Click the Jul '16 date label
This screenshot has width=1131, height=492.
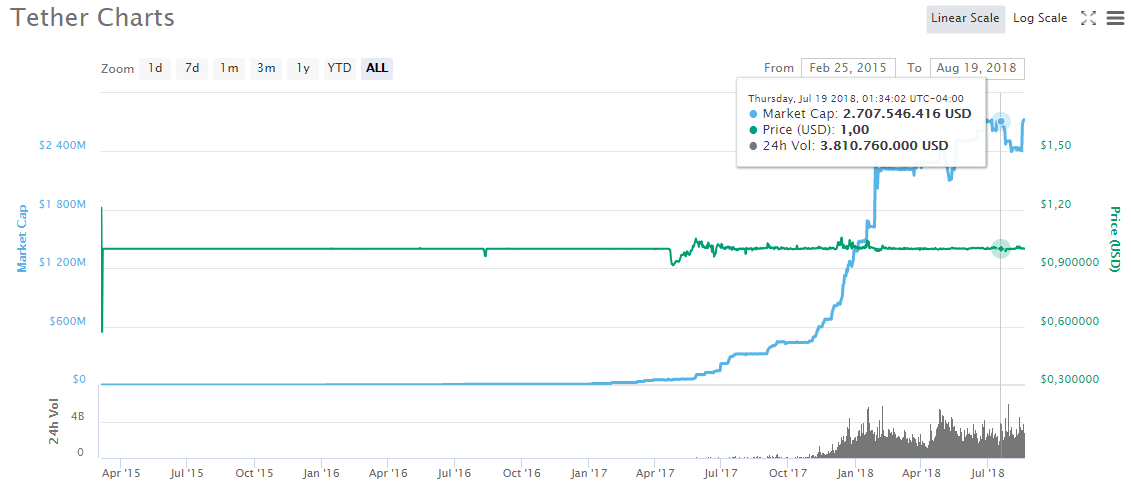tap(455, 473)
